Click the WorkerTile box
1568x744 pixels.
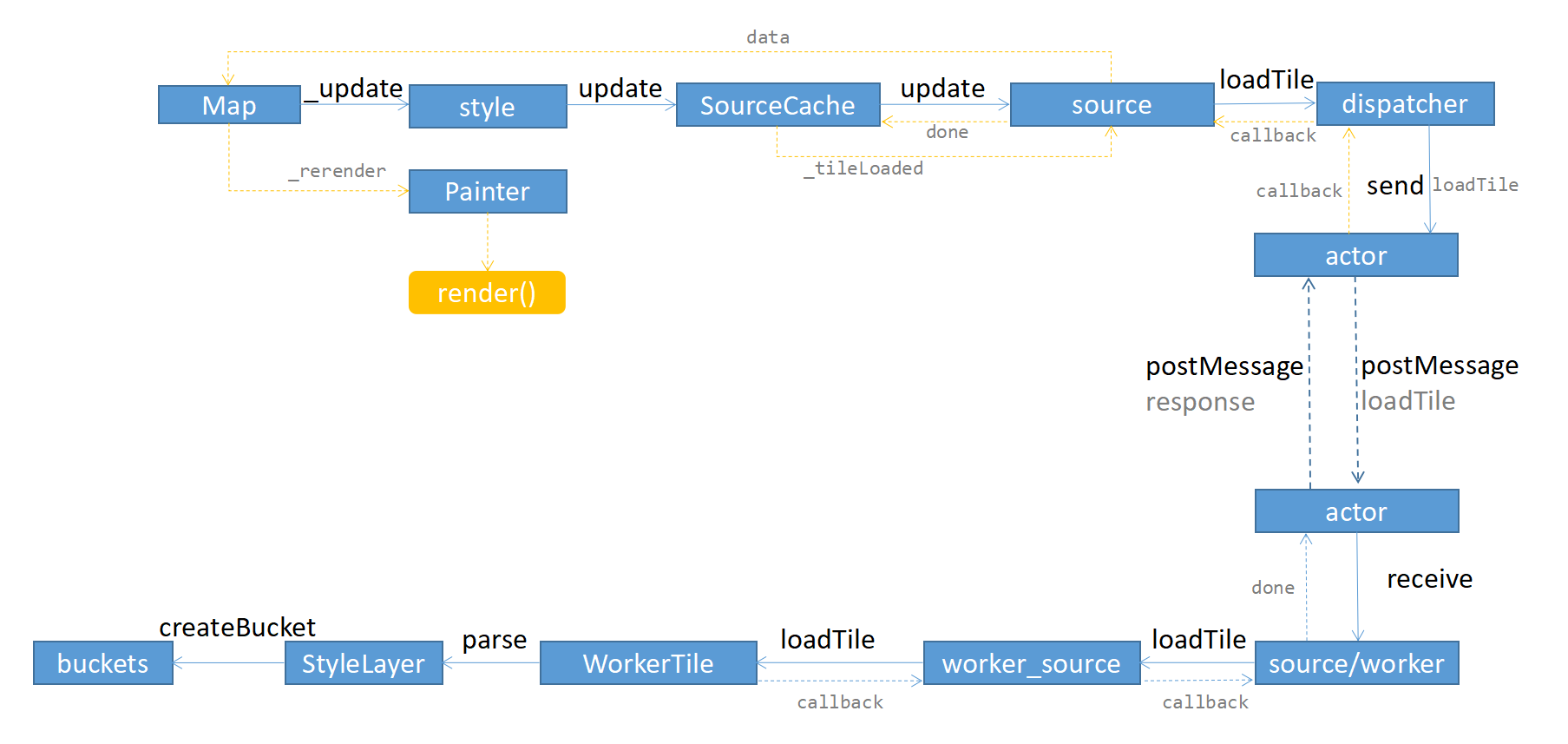tap(648, 663)
